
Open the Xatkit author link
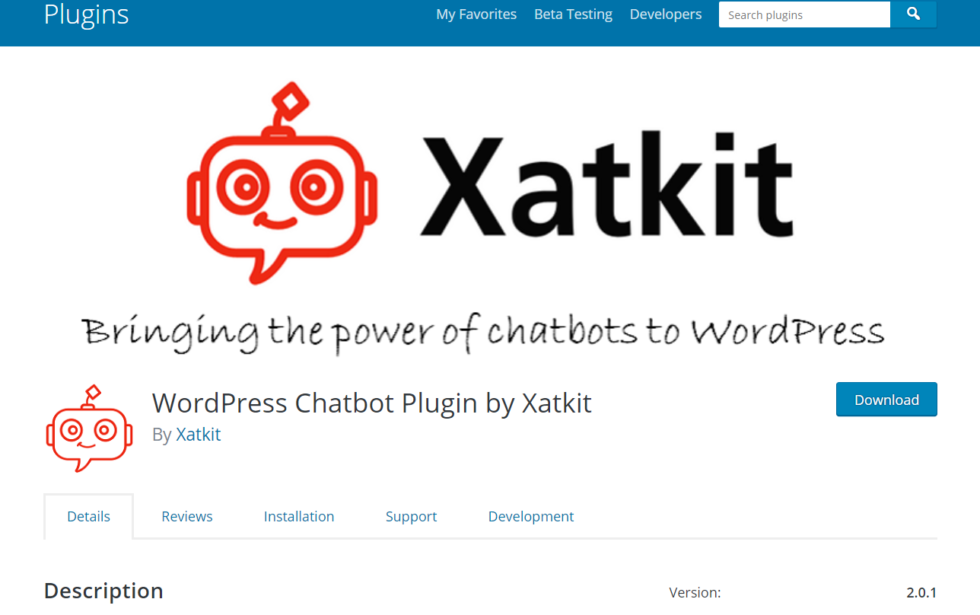tap(198, 434)
